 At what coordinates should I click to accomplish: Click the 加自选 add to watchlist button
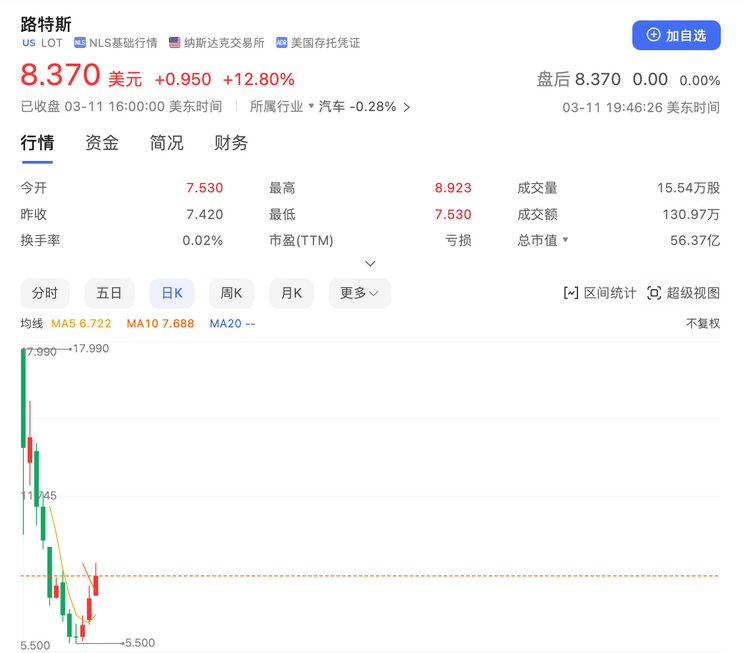[x=676, y=35]
